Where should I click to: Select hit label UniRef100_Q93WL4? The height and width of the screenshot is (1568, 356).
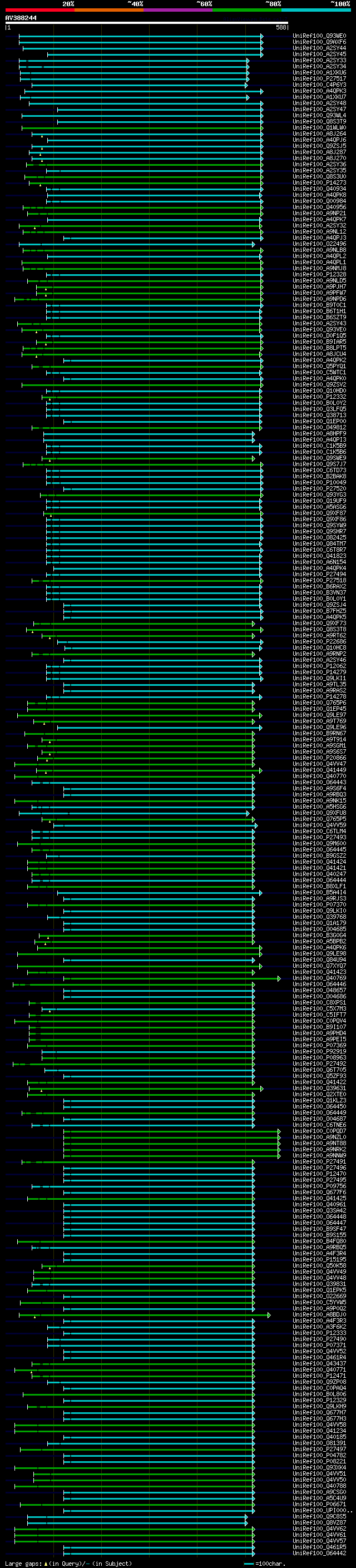click(319, 115)
